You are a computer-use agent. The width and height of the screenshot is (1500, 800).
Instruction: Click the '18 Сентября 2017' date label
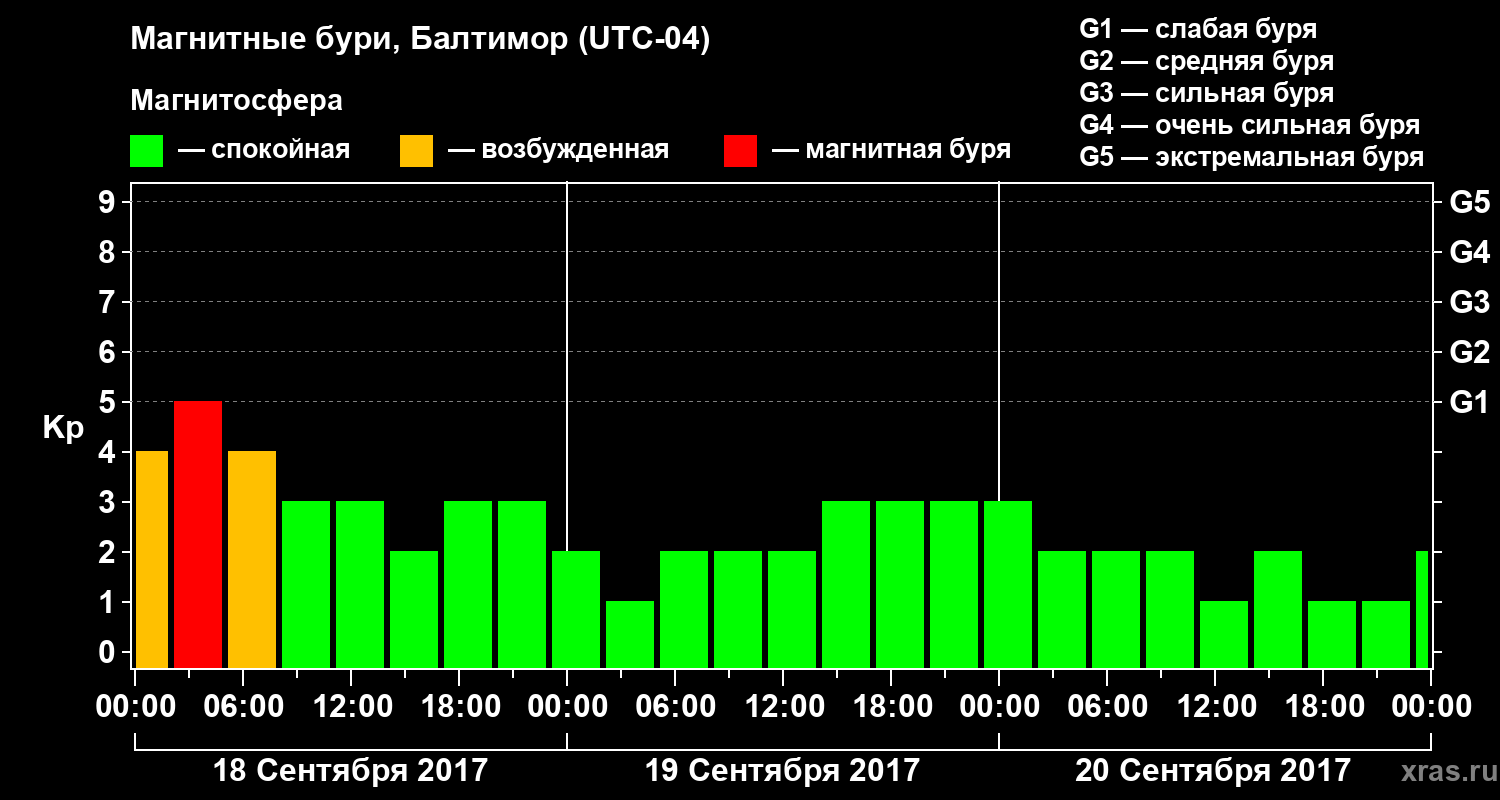coord(351,771)
